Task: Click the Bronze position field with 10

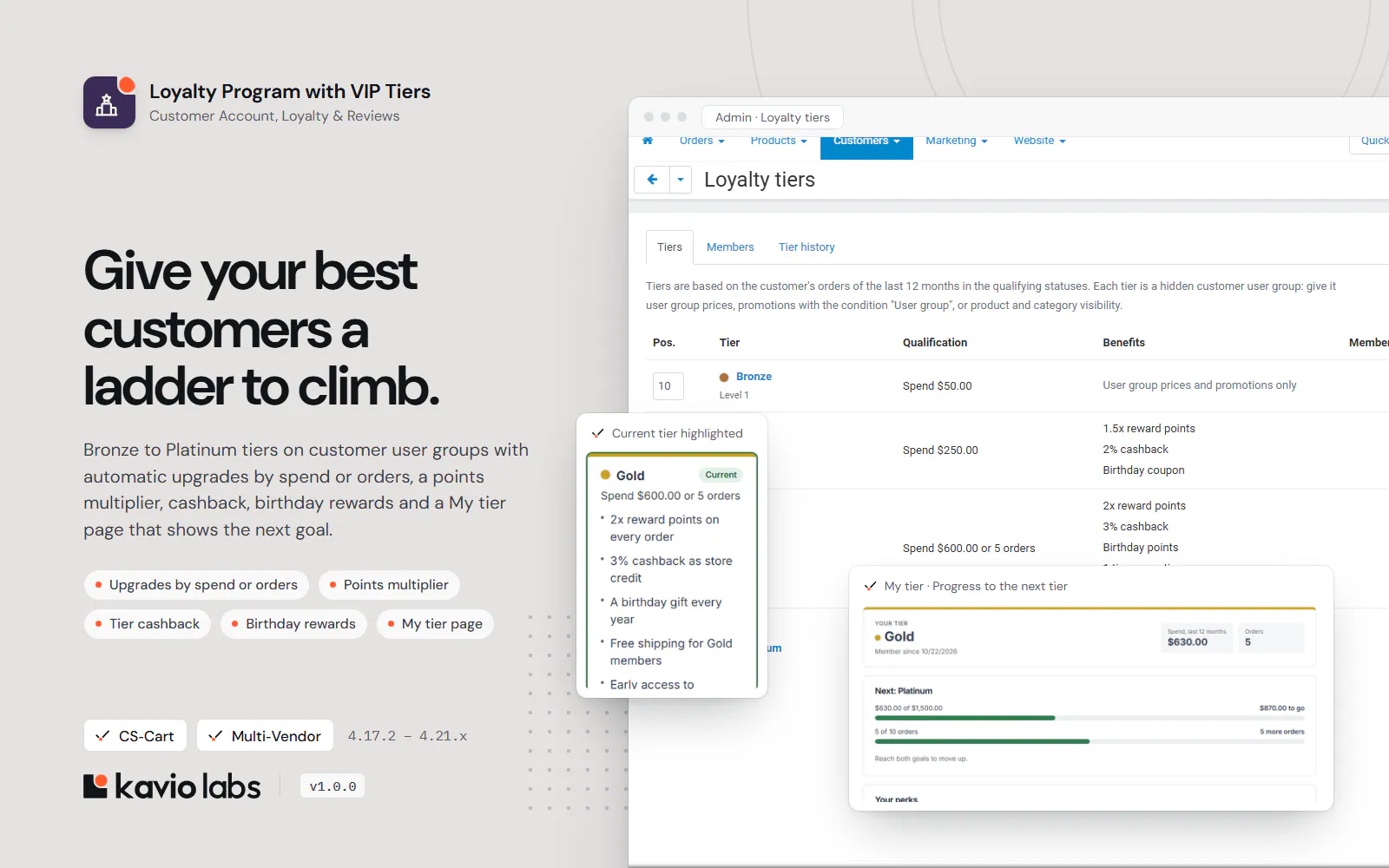Action: (668, 386)
